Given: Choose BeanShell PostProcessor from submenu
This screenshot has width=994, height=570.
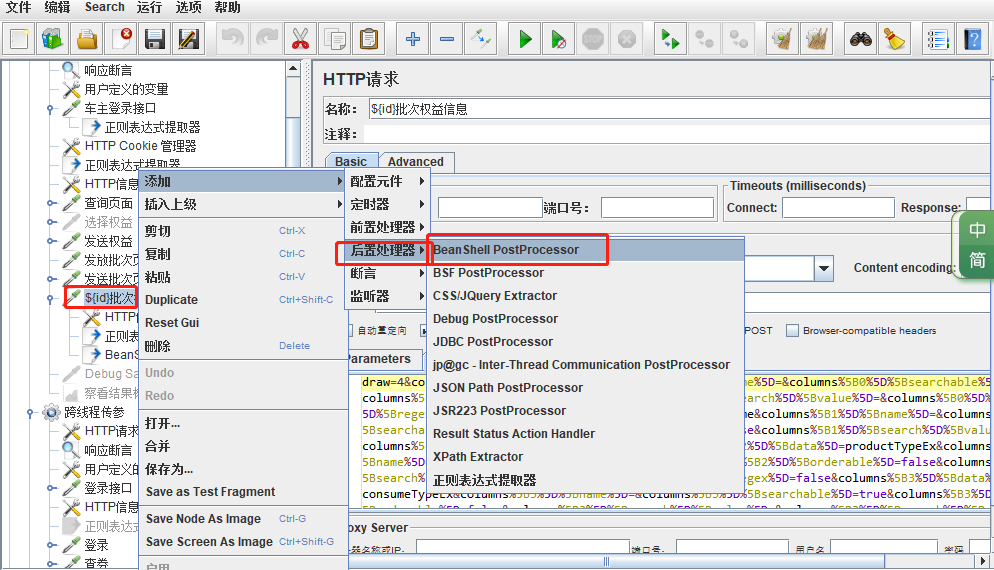Looking at the screenshot, I should [x=587, y=250].
